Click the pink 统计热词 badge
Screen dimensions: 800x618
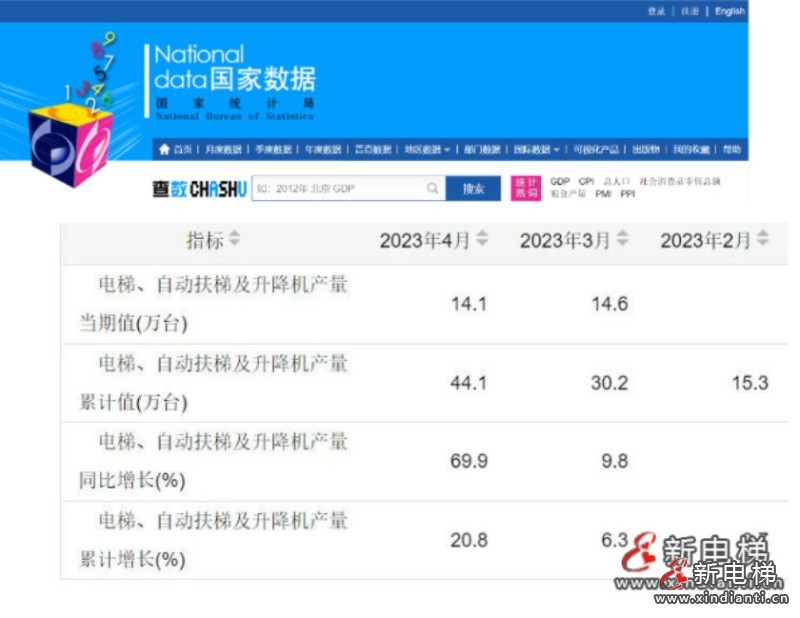[x=526, y=188]
